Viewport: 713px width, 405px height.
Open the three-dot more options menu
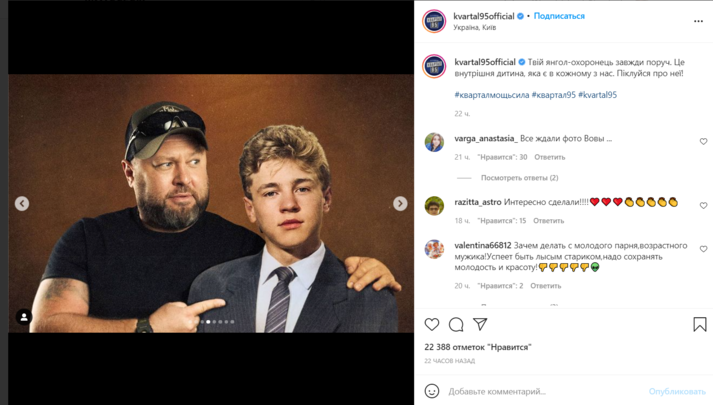pos(698,21)
